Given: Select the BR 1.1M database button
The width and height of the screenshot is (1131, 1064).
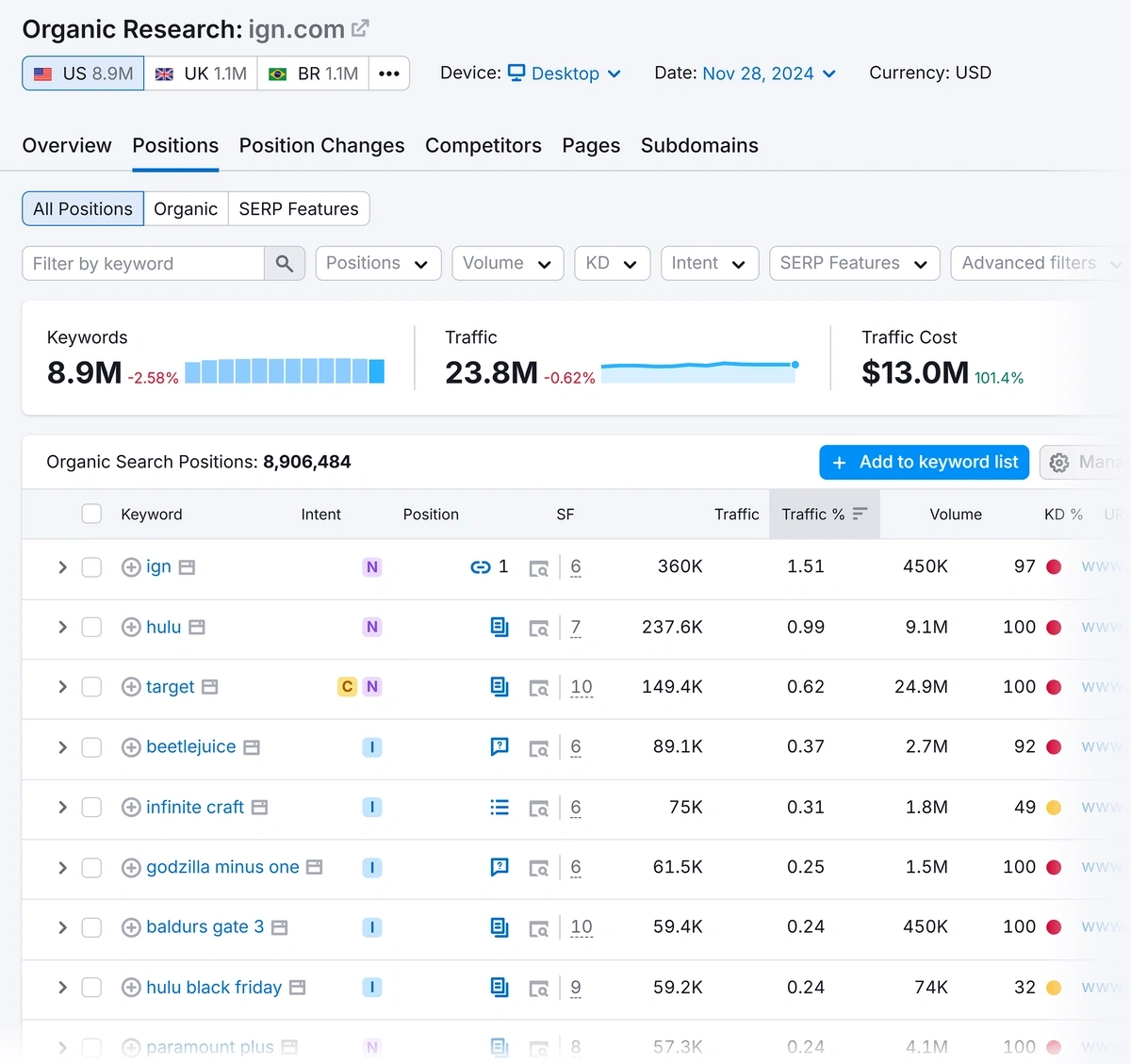Looking at the screenshot, I should [313, 74].
